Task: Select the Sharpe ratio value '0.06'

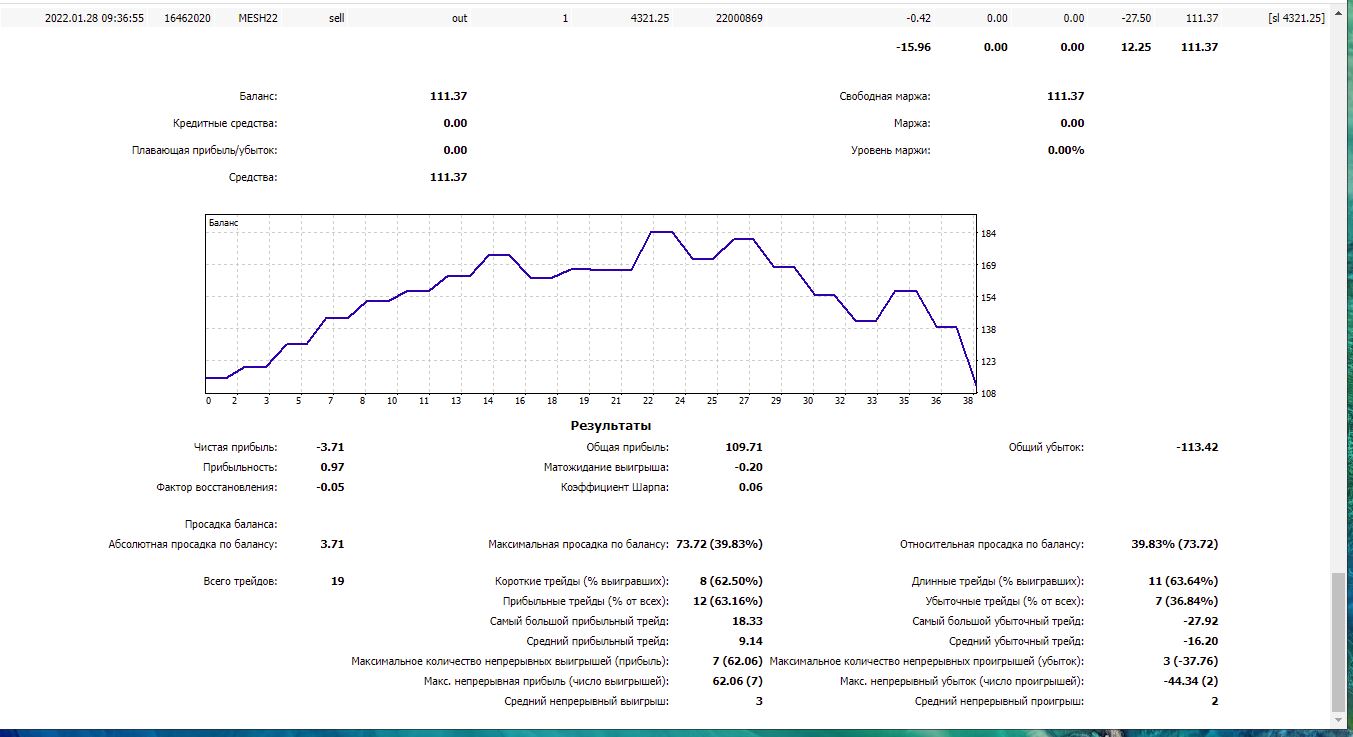Action: point(750,487)
